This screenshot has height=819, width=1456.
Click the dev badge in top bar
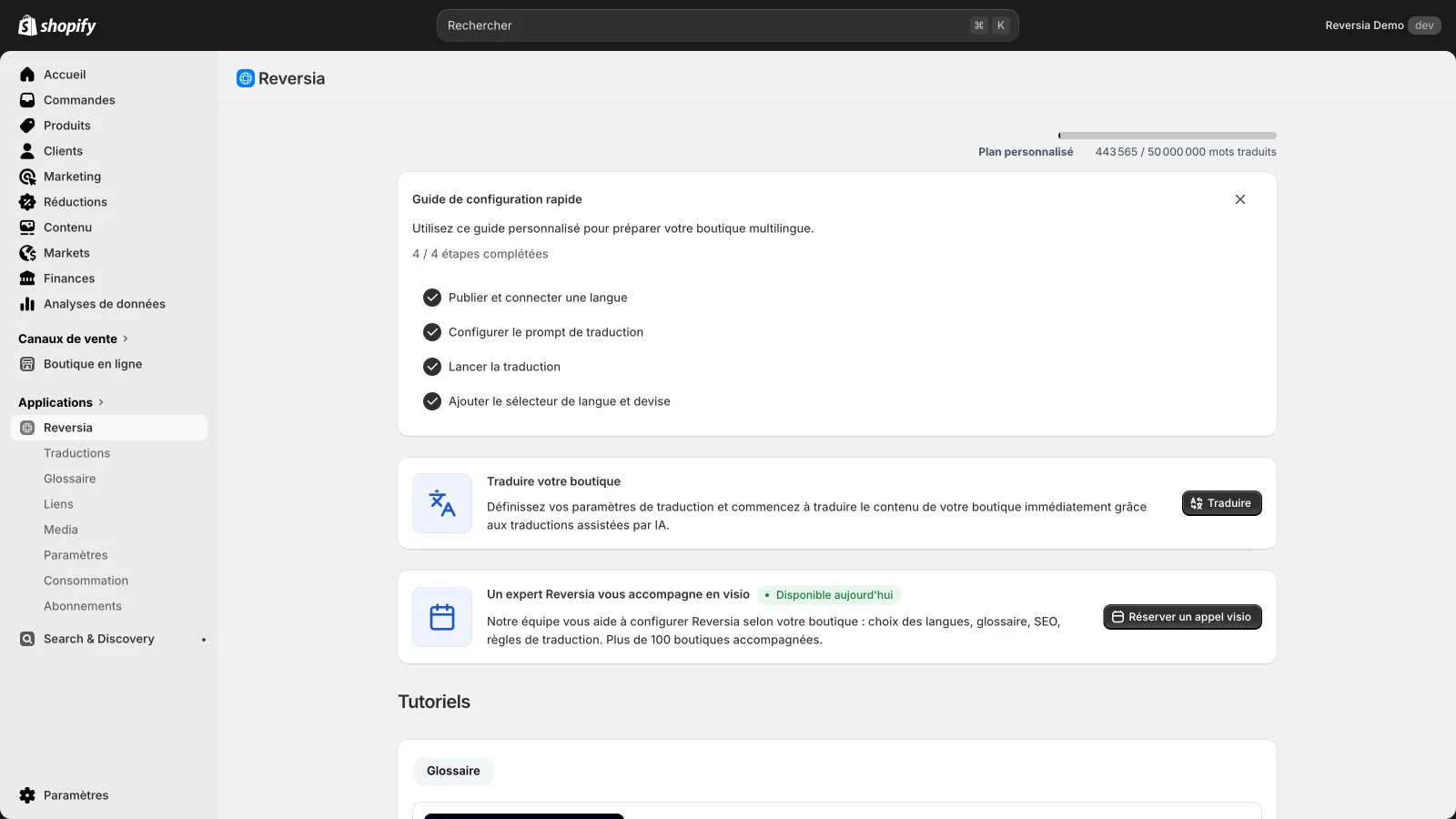tap(1424, 25)
